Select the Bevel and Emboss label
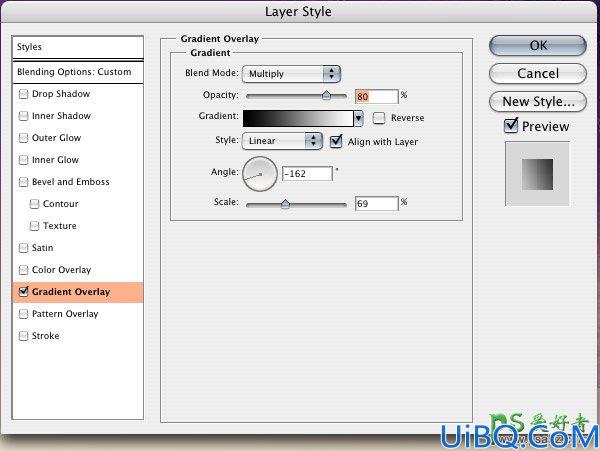 point(71,182)
